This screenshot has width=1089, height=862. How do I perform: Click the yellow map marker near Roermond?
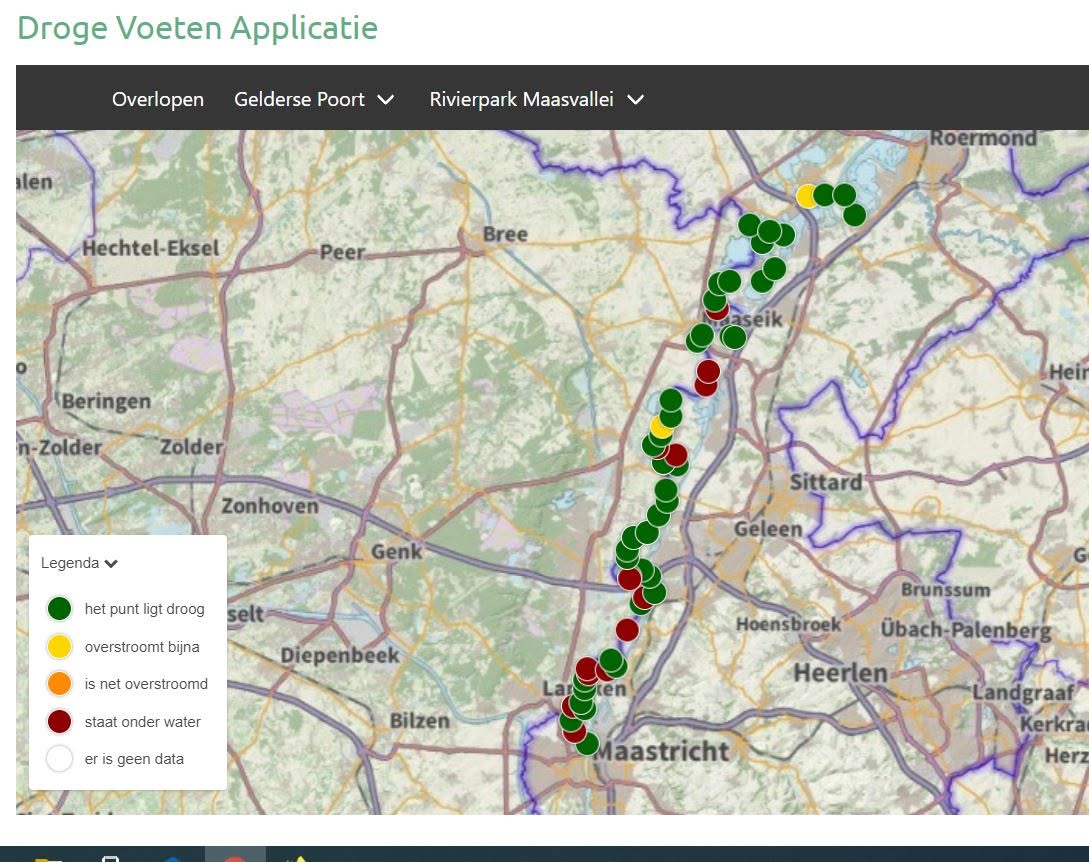pyautogui.click(x=806, y=196)
